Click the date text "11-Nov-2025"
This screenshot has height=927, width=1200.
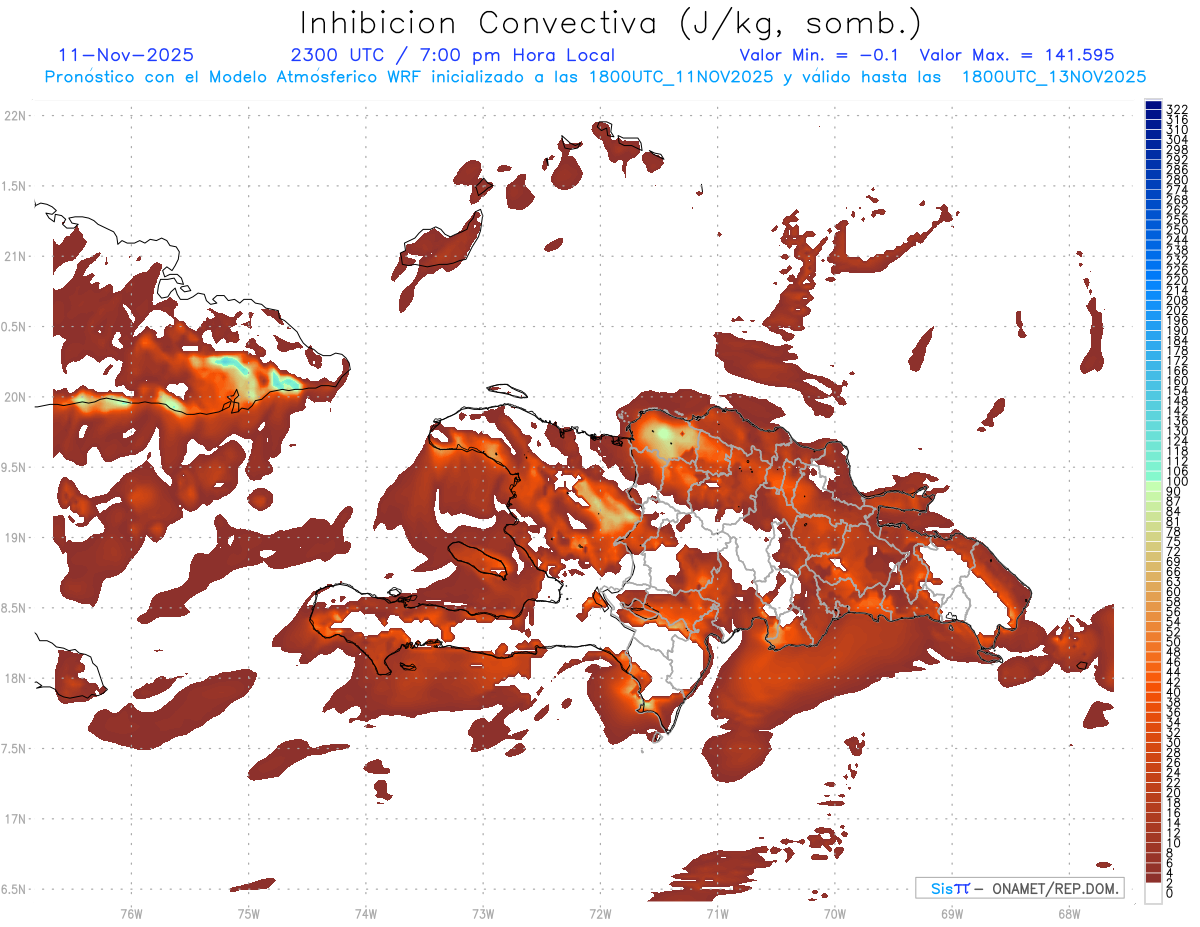126,55
